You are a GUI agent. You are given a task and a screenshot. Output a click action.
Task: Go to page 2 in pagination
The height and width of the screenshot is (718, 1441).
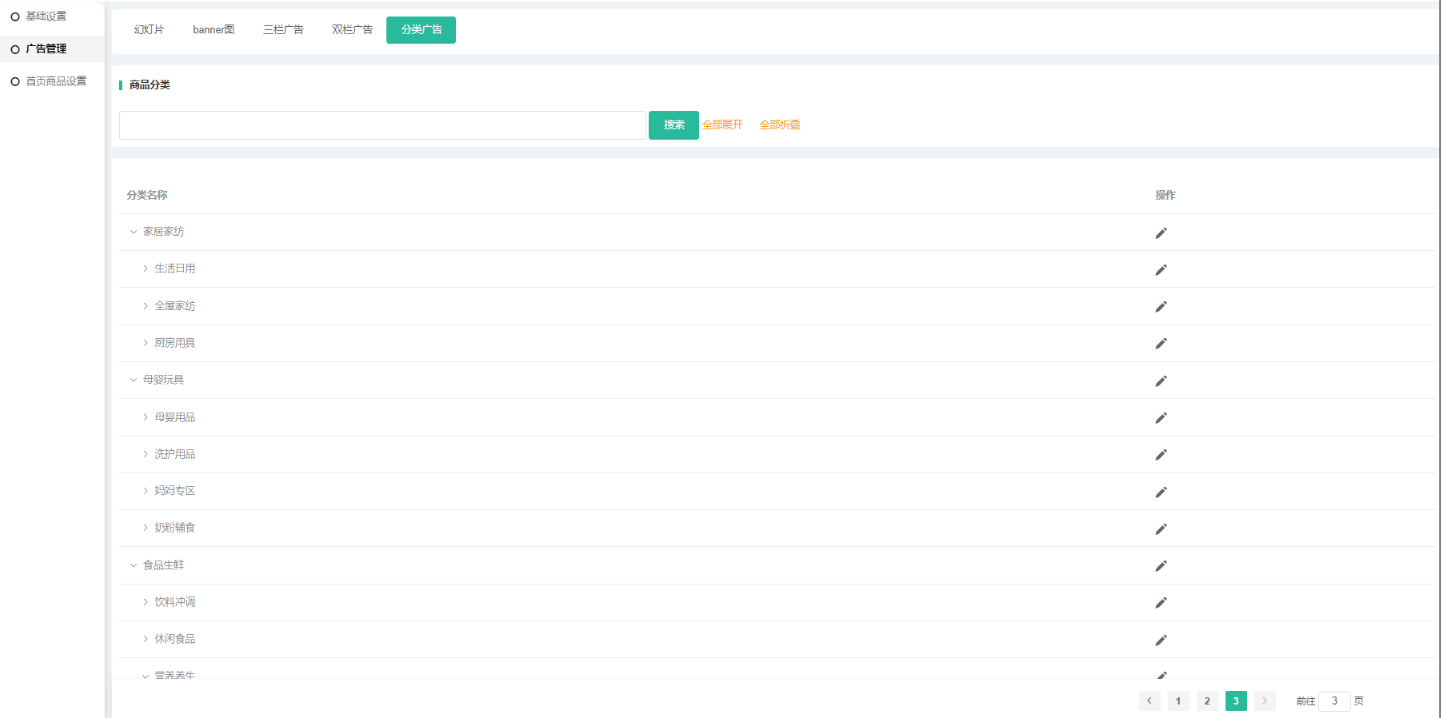pyautogui.click(x=1207, y=701)
